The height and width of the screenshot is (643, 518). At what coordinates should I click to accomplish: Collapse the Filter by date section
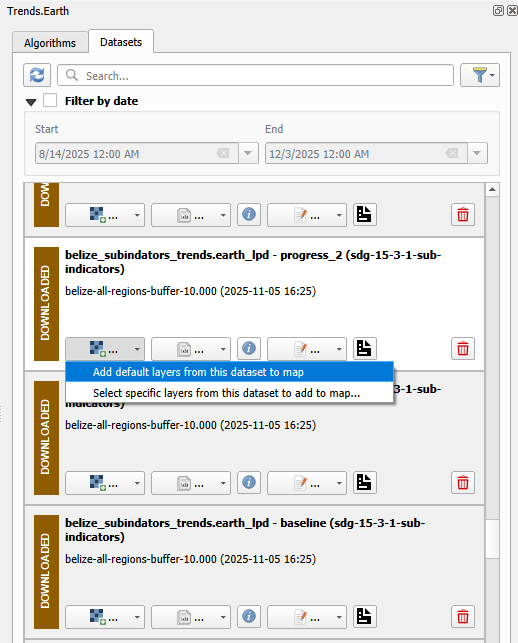tap(31, 102)
